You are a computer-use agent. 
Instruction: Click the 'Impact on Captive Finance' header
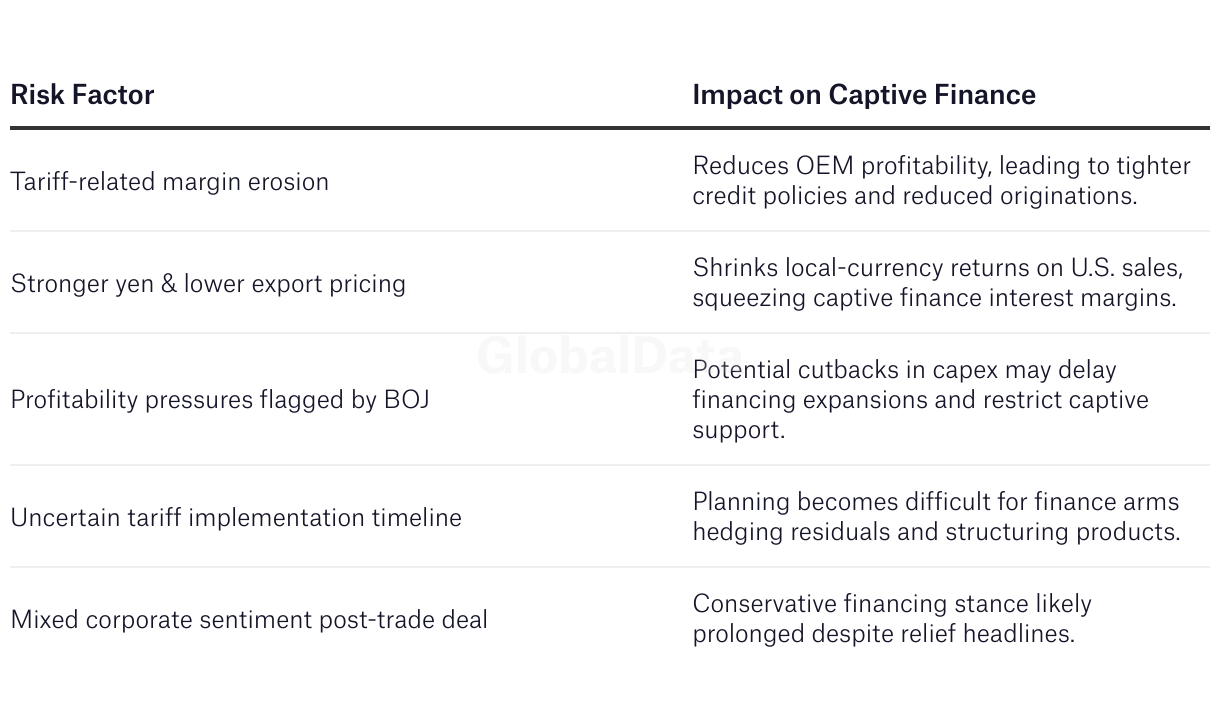point(863,95)
